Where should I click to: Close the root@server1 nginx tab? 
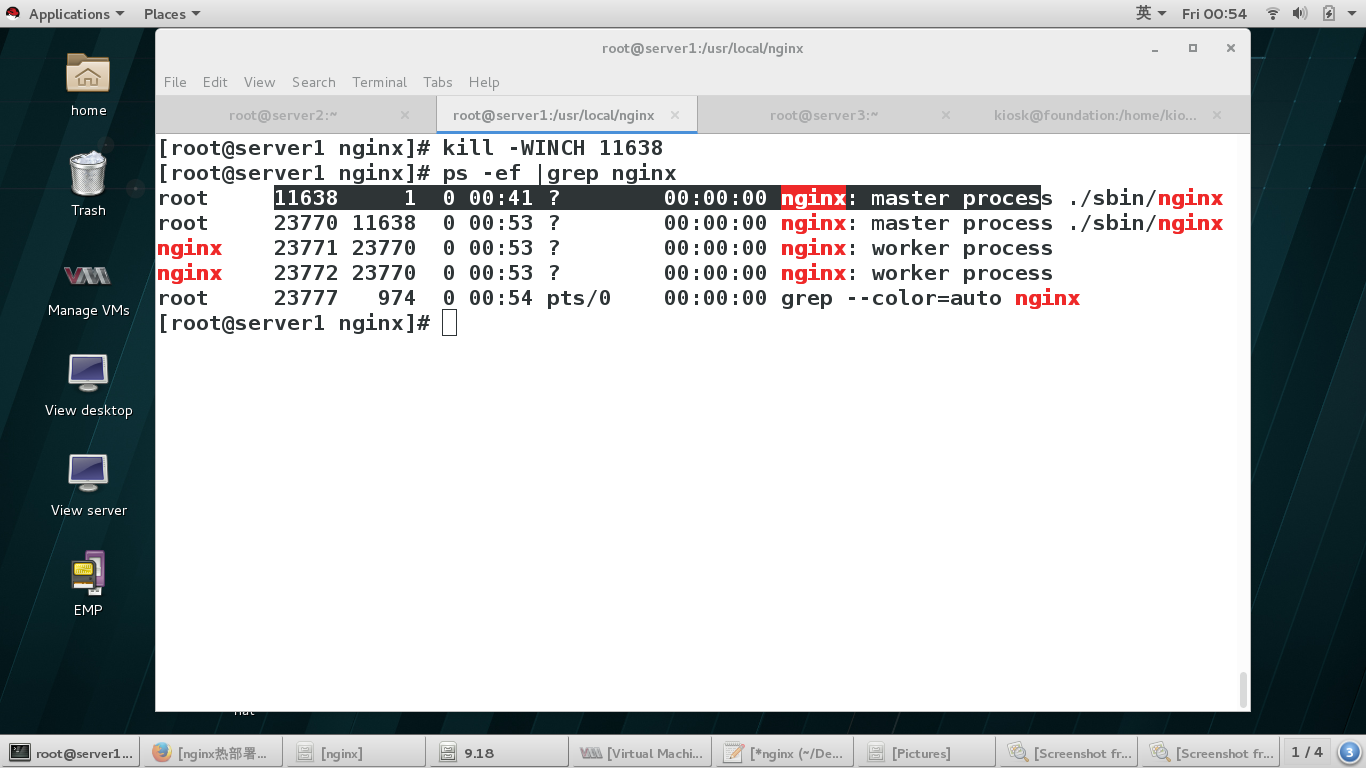click(x=676, y=115)
